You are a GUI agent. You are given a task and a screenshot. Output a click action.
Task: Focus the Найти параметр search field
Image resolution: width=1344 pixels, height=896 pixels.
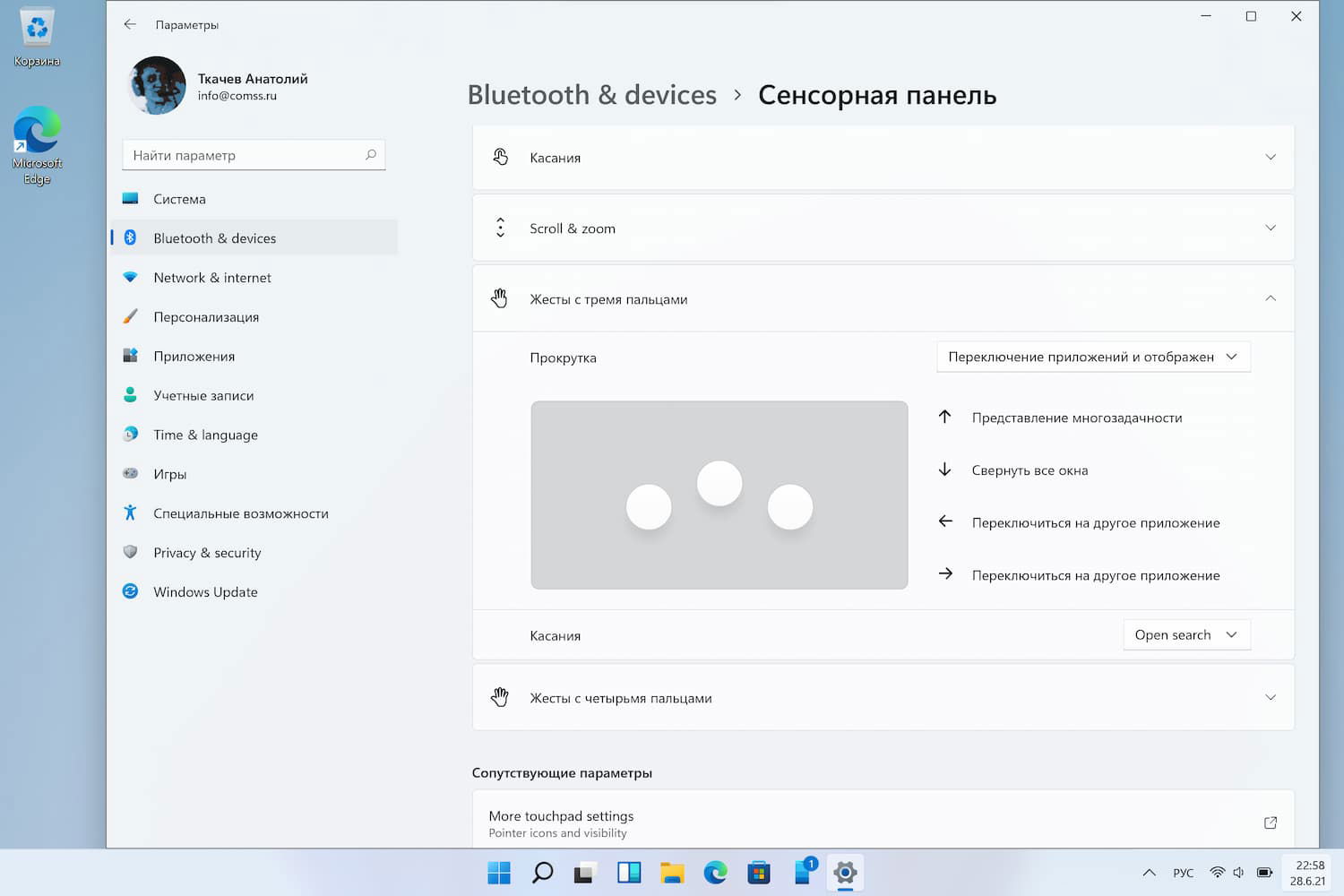point(254,155)
